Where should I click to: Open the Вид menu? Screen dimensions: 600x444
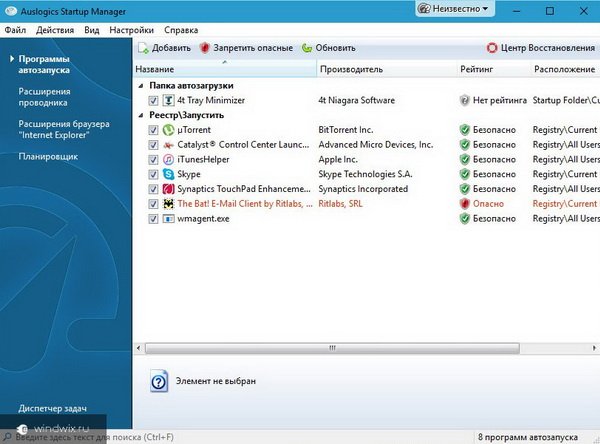click(92, 30)
